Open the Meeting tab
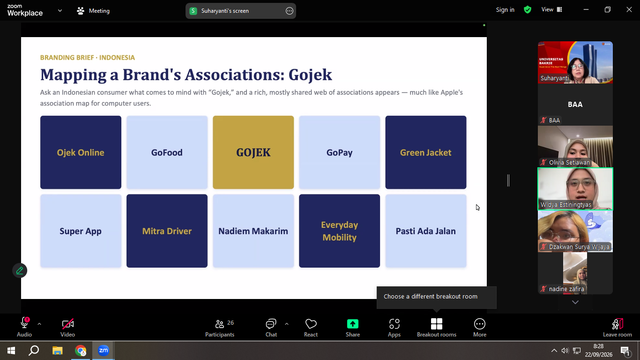 [x=93, y=11]
